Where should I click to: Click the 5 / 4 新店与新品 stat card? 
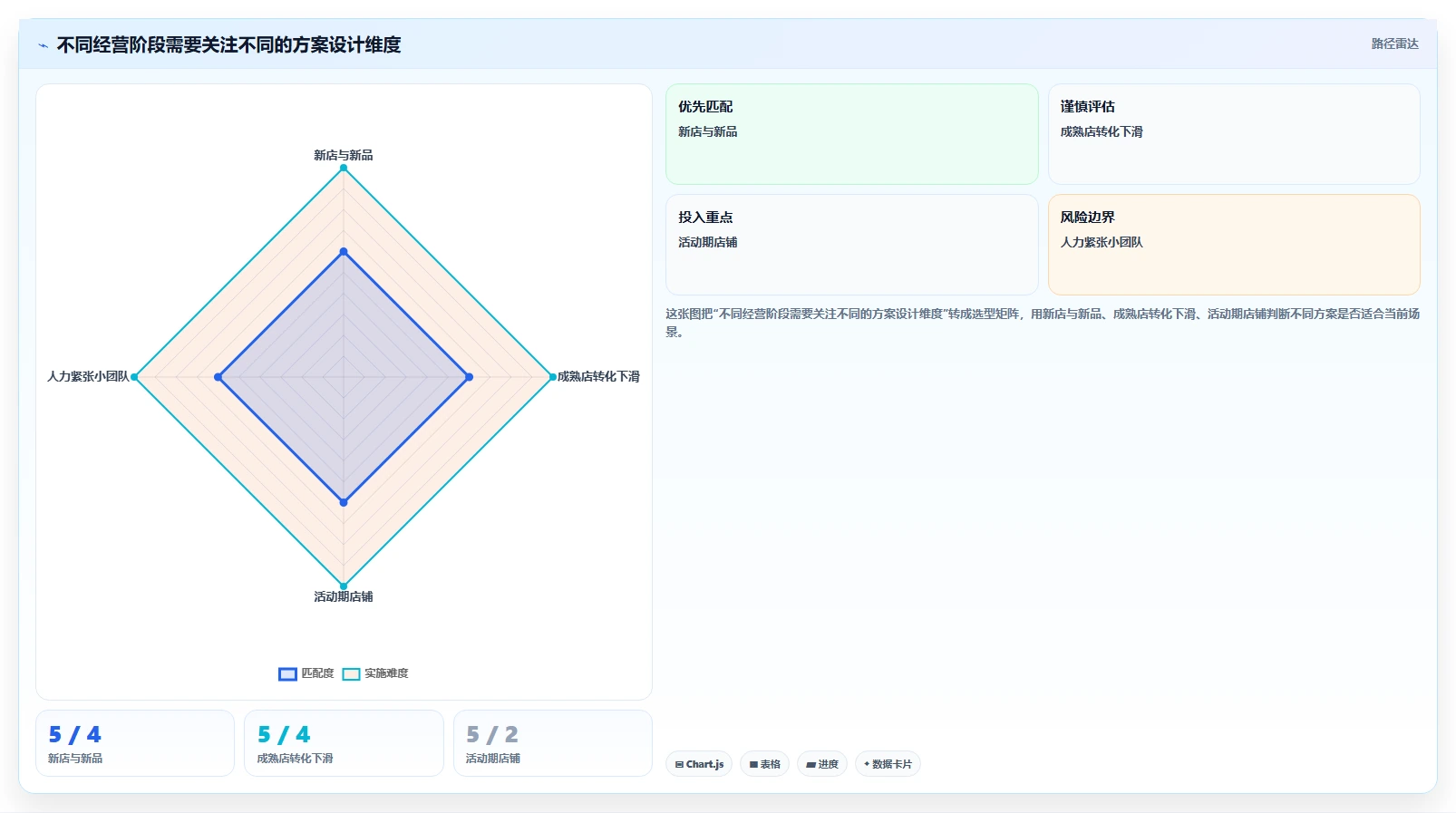pyautogui.click(x=135, y=743)
